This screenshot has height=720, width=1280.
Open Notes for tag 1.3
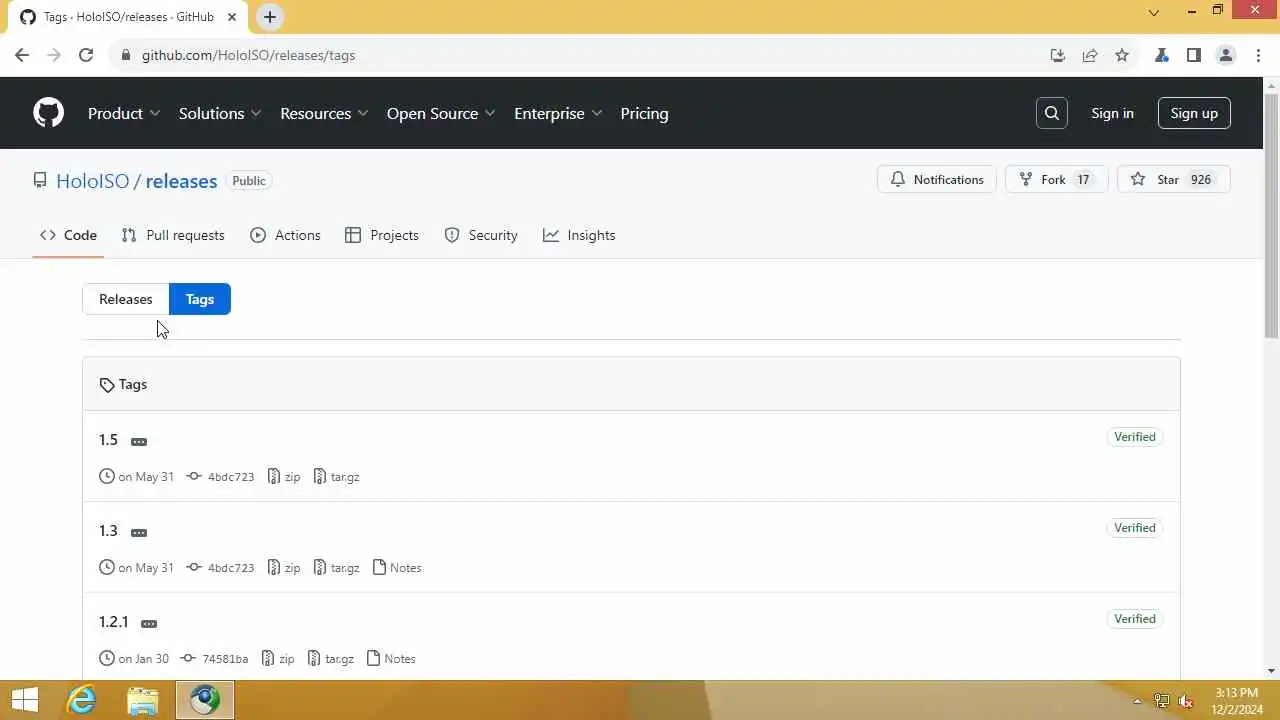(x=397, y=568)
